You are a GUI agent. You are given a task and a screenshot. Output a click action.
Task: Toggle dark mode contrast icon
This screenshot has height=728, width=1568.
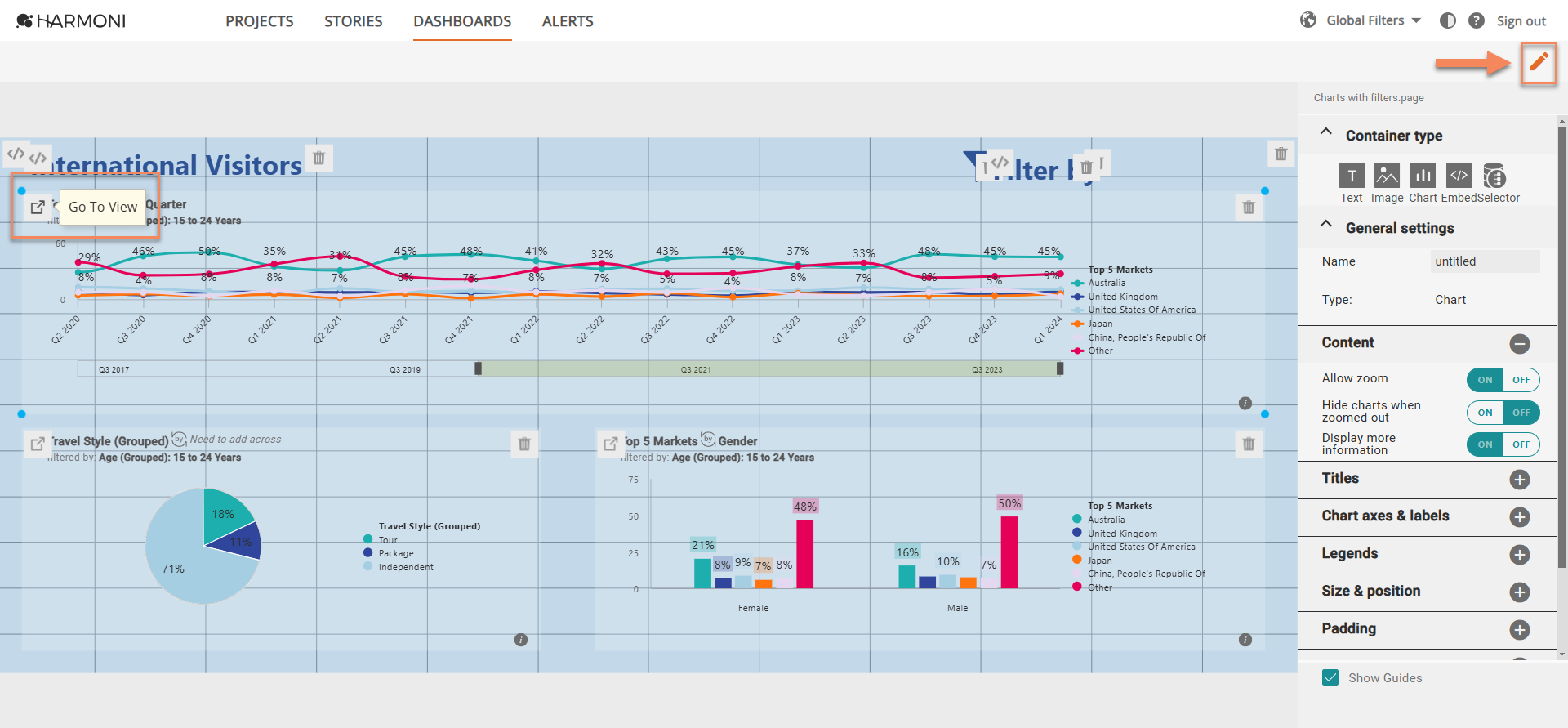[x=1448, y=20]
